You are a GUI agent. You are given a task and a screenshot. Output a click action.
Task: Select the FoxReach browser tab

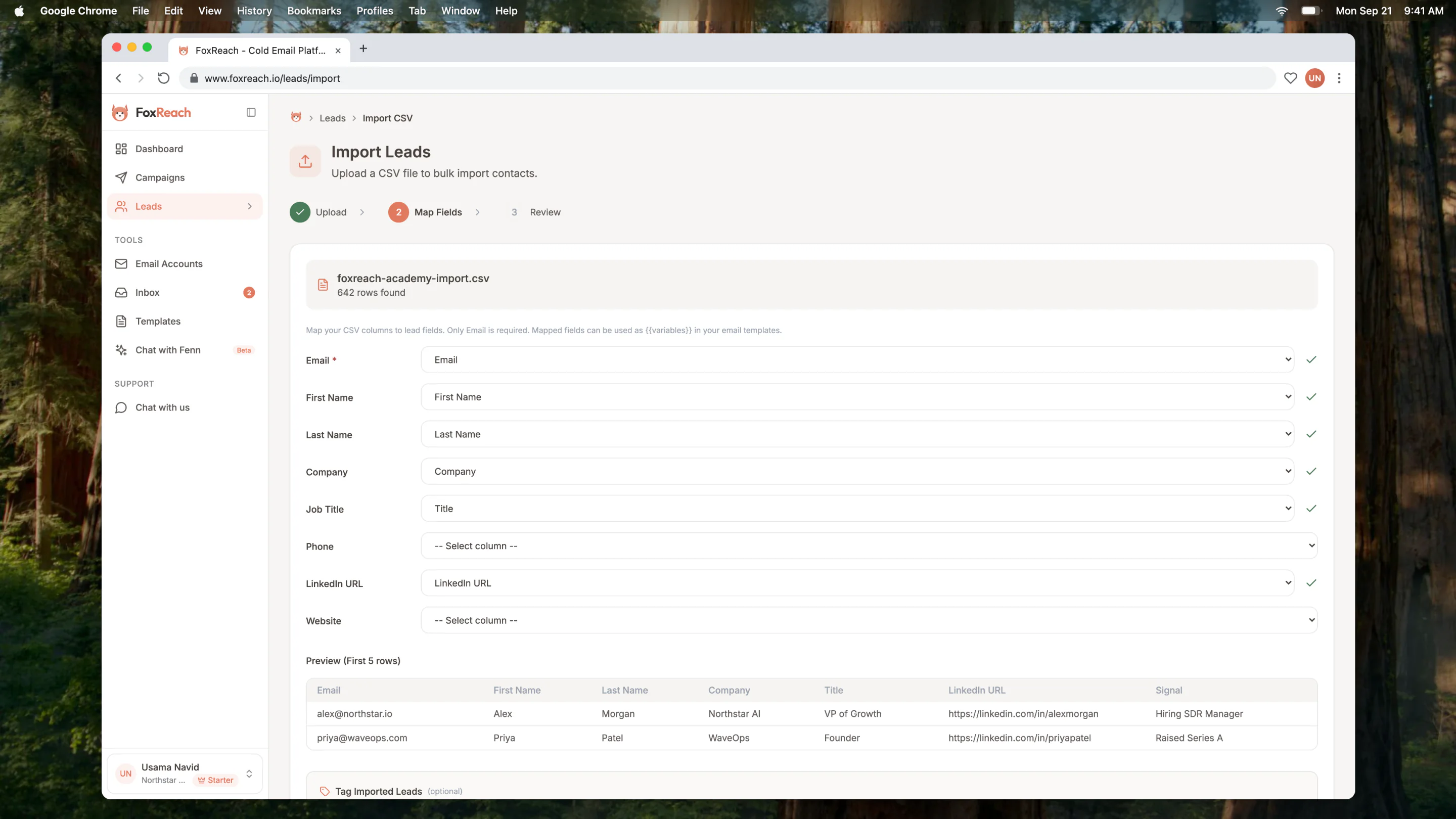(259, 51)
